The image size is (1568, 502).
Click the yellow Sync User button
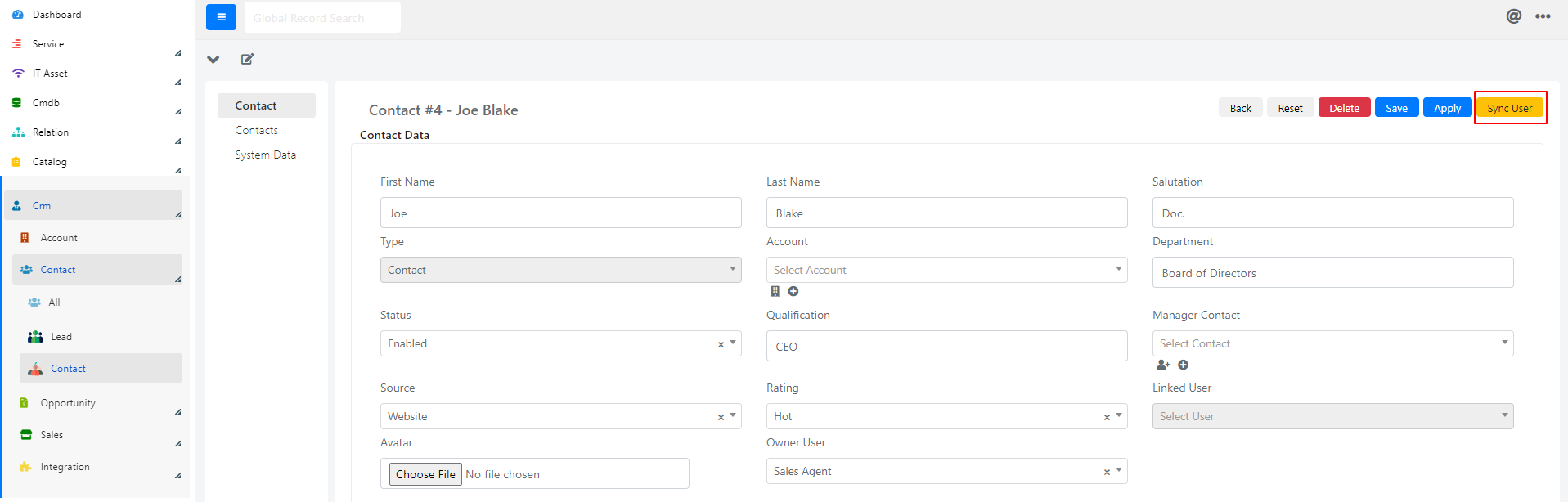1510,108
